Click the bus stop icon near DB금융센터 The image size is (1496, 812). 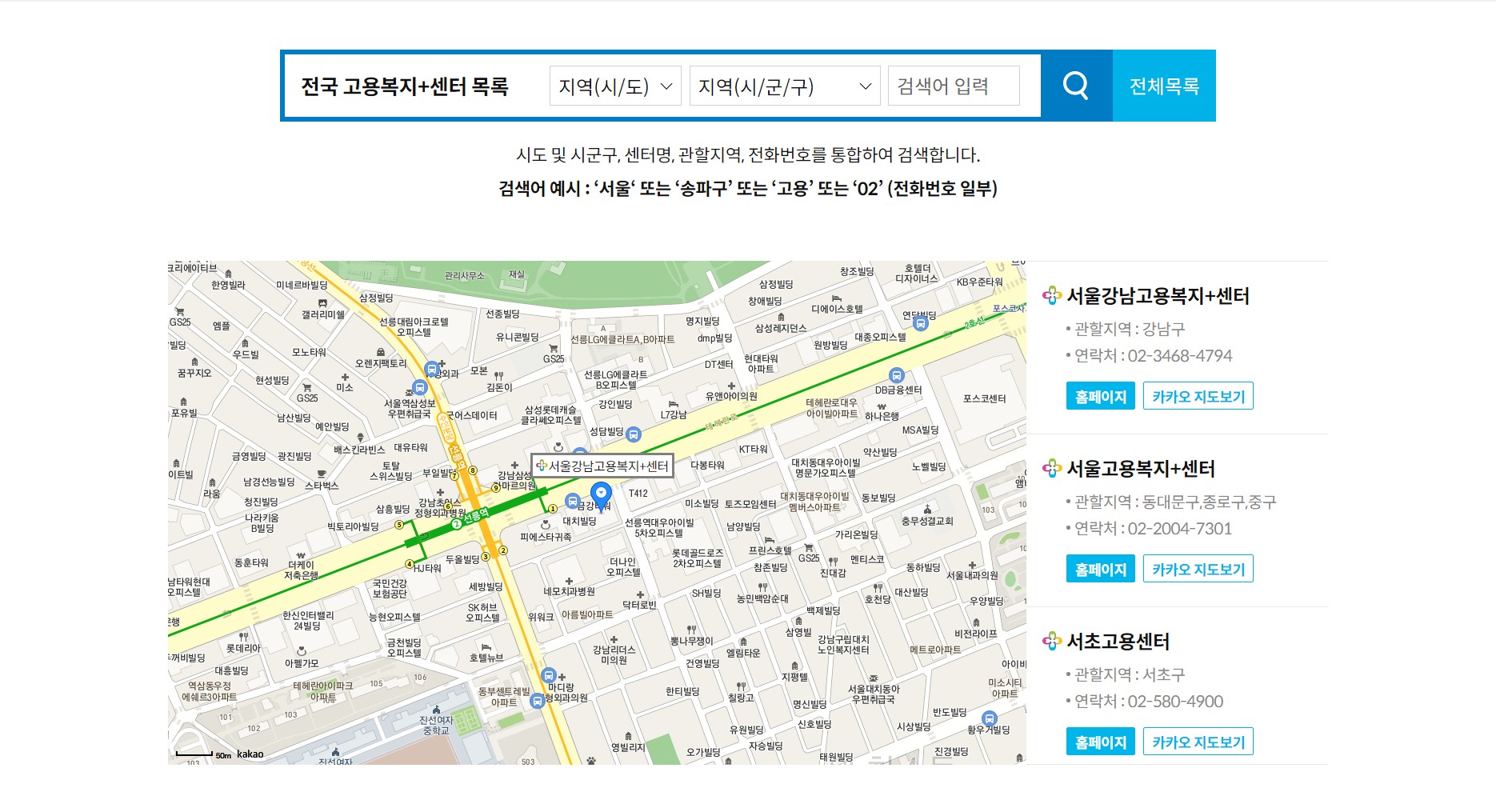tap(897, 375)
